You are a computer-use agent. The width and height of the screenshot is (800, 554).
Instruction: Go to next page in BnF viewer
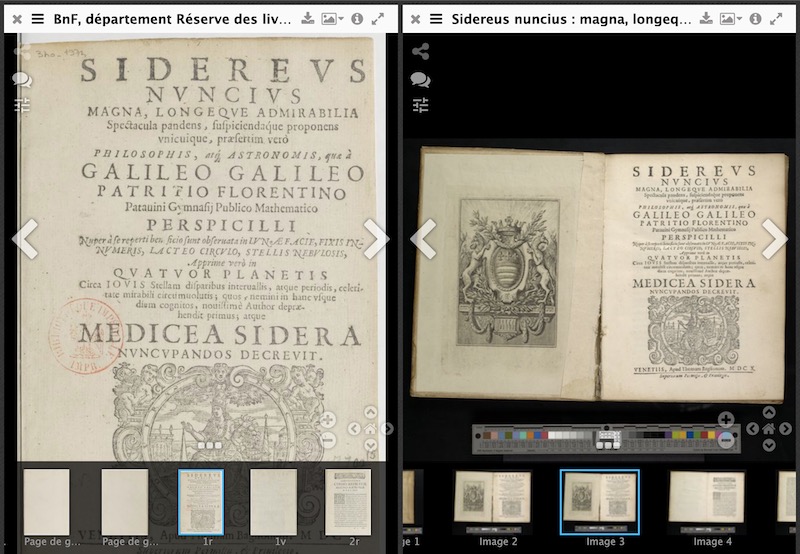[376, 239]
